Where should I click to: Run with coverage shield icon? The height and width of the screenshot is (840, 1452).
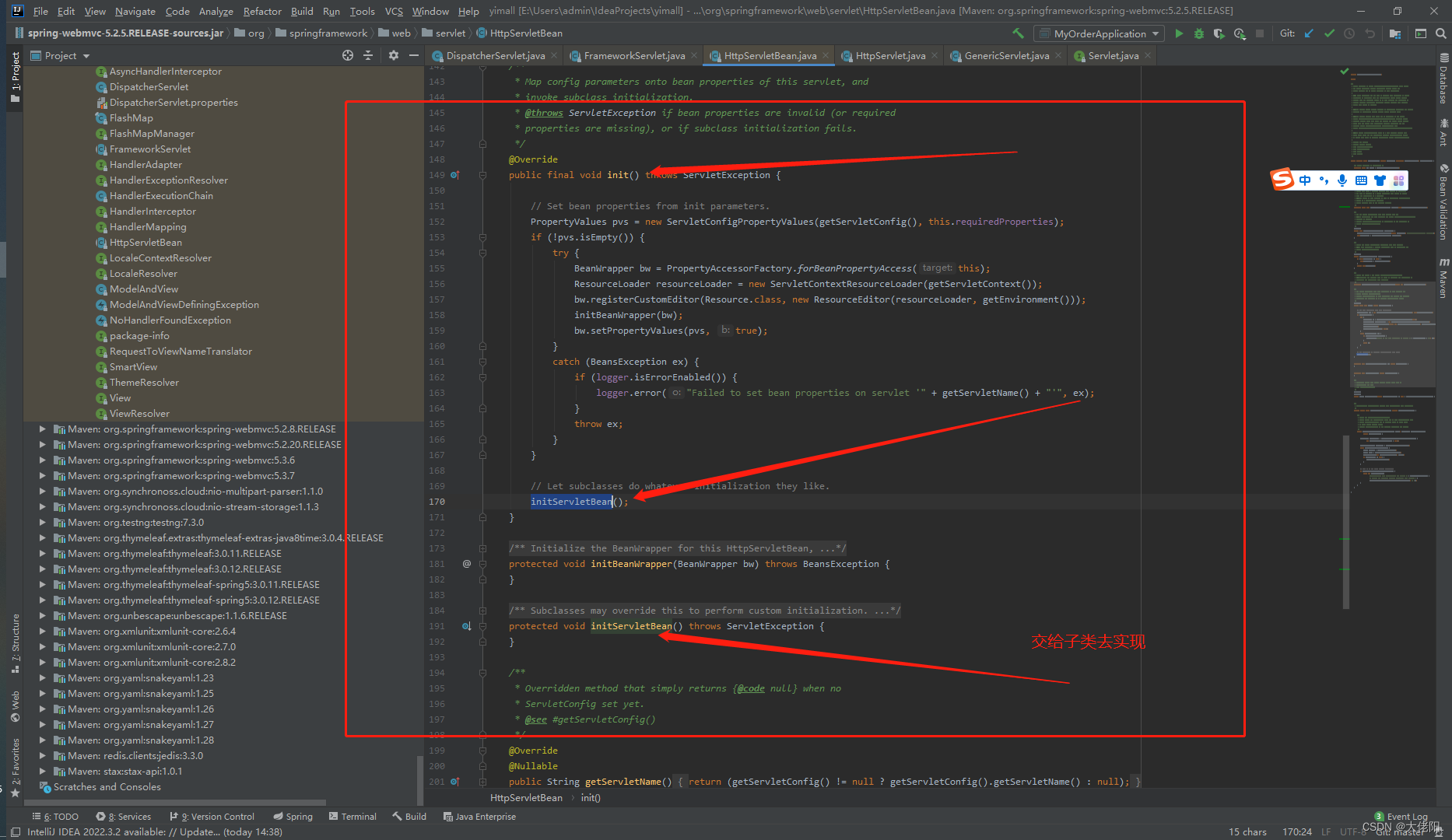(1219, 33)
